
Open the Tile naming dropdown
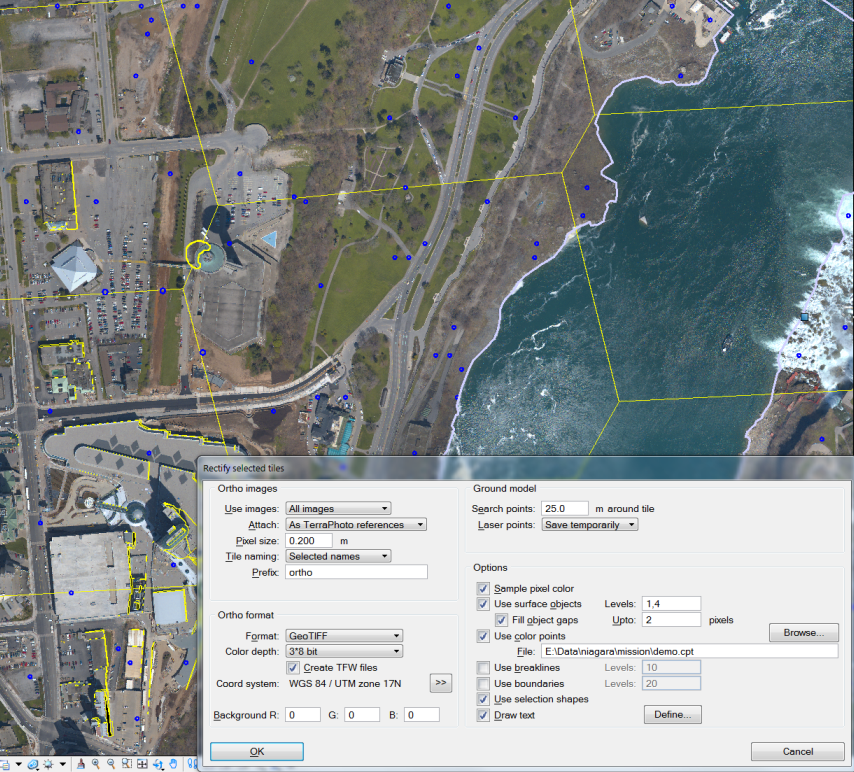point(338,556)
